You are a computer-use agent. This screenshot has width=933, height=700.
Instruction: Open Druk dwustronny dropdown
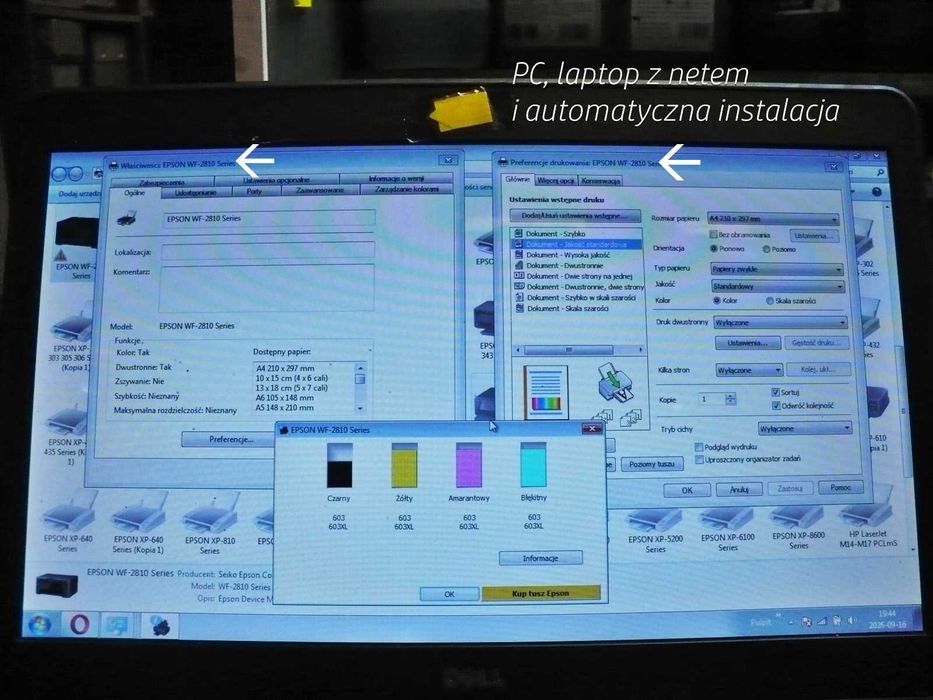pyautogui.click(x=780, y=323)
